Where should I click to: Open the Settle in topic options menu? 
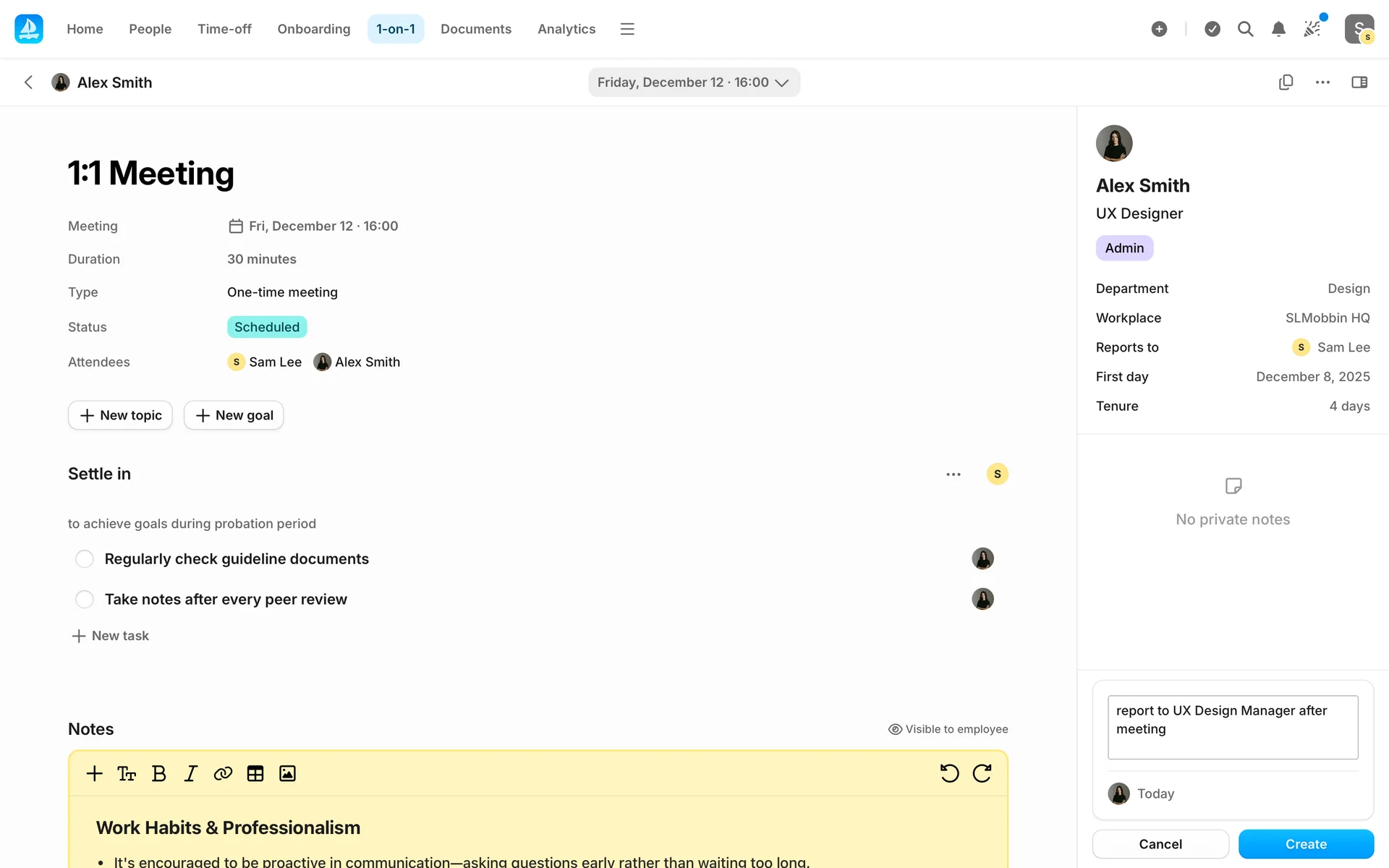[x=953, y=475]
